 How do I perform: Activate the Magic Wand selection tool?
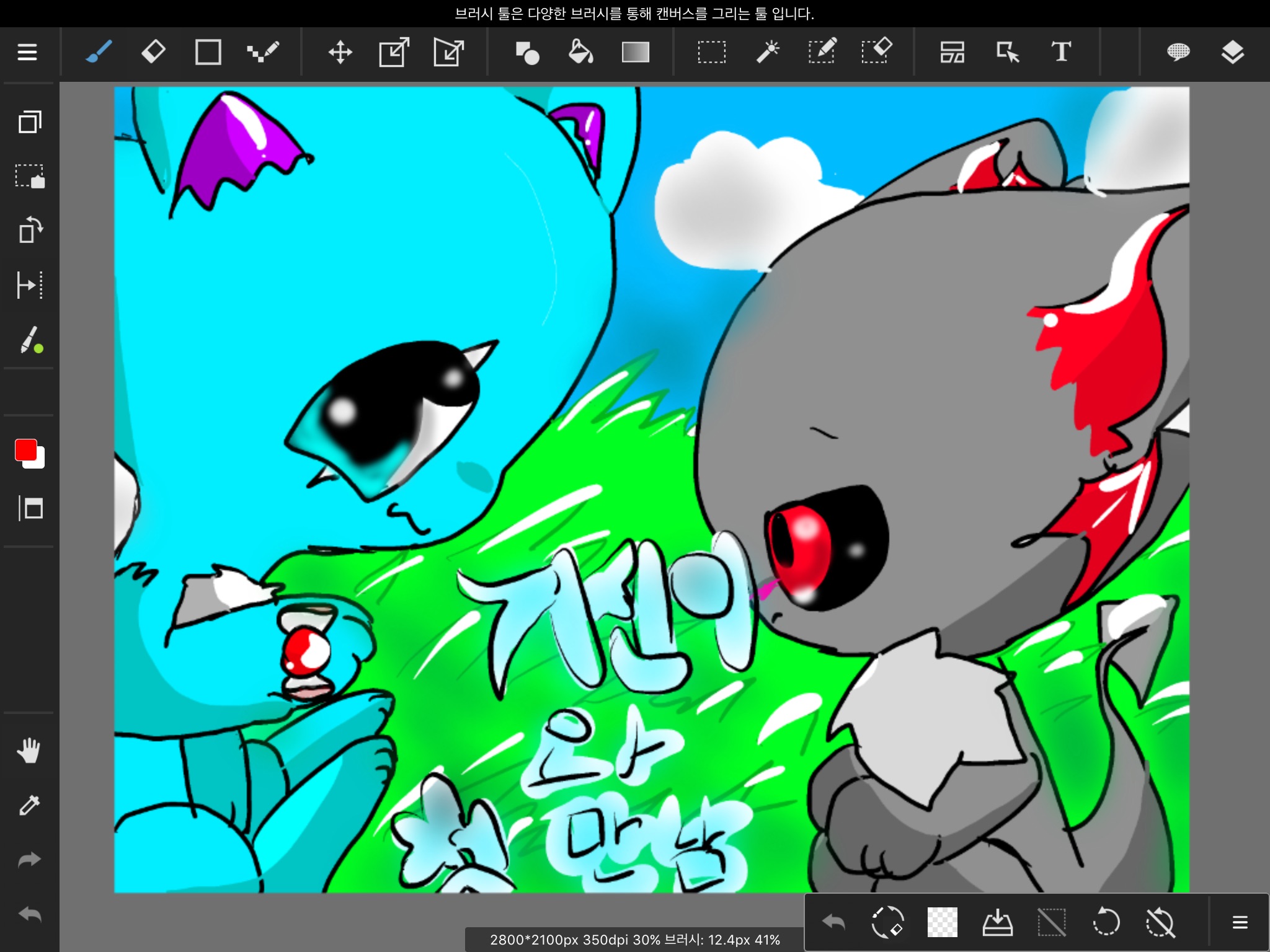[x=767, y=52]
